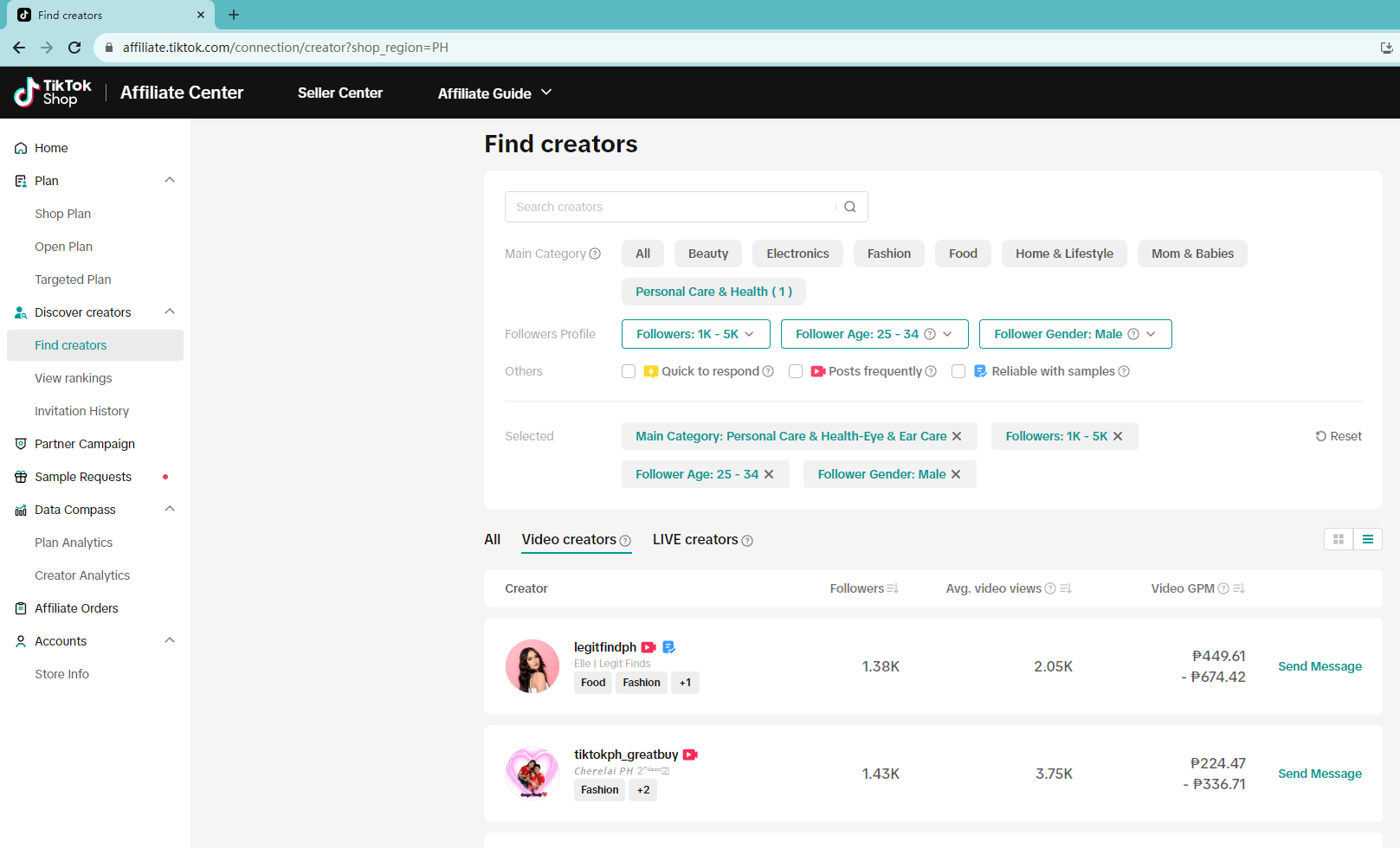Click tiktokph_greatbuy profile avatar

coord(532,774)
